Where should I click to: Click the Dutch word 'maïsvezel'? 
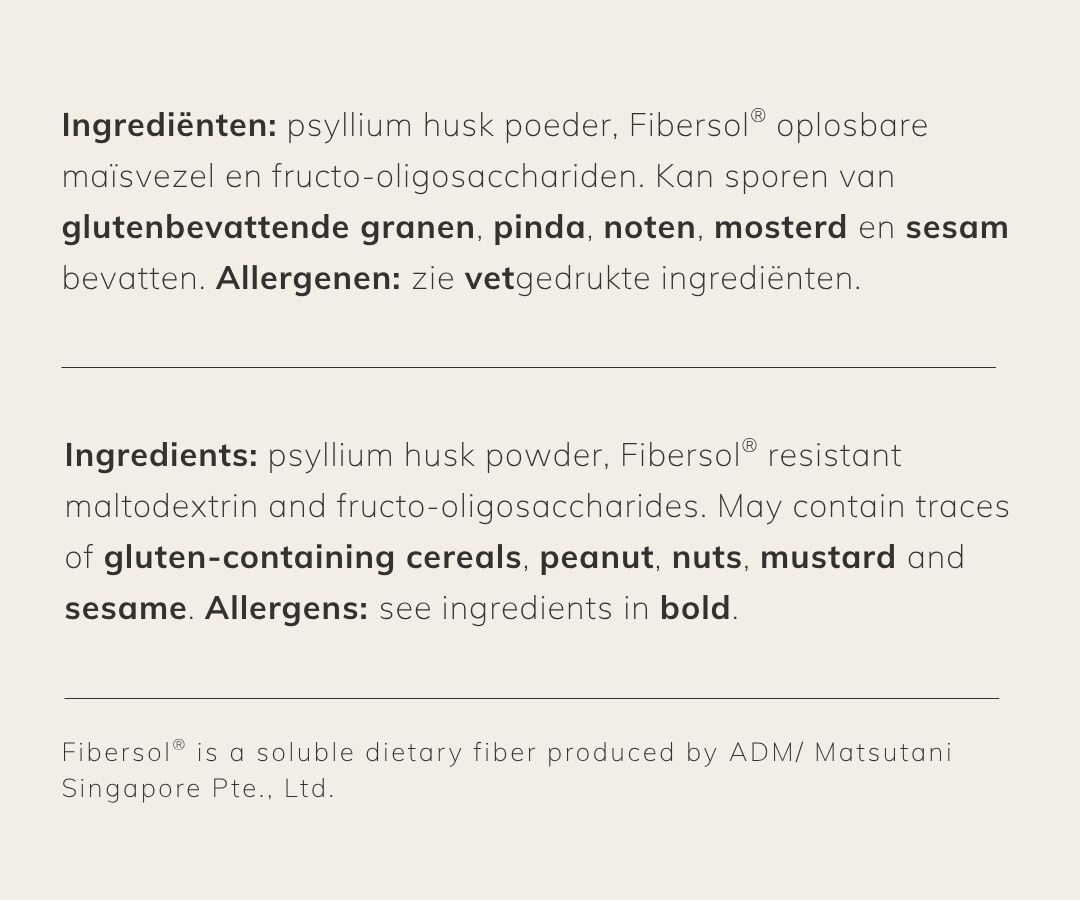pyautogui.click(x=131, y=177)
